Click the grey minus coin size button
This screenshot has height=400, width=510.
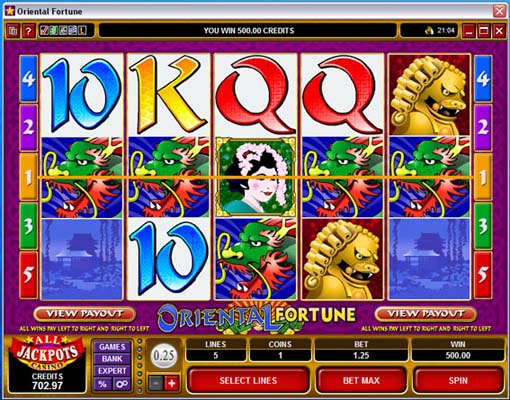pos(156,383)
